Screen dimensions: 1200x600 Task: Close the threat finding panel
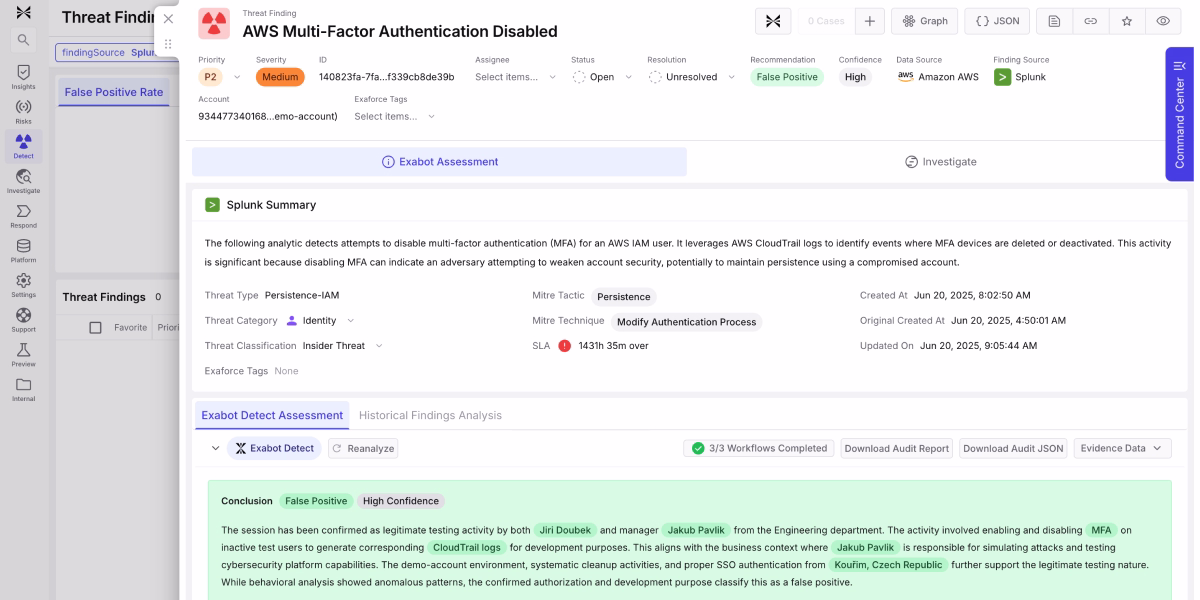[x=168, y=19]
